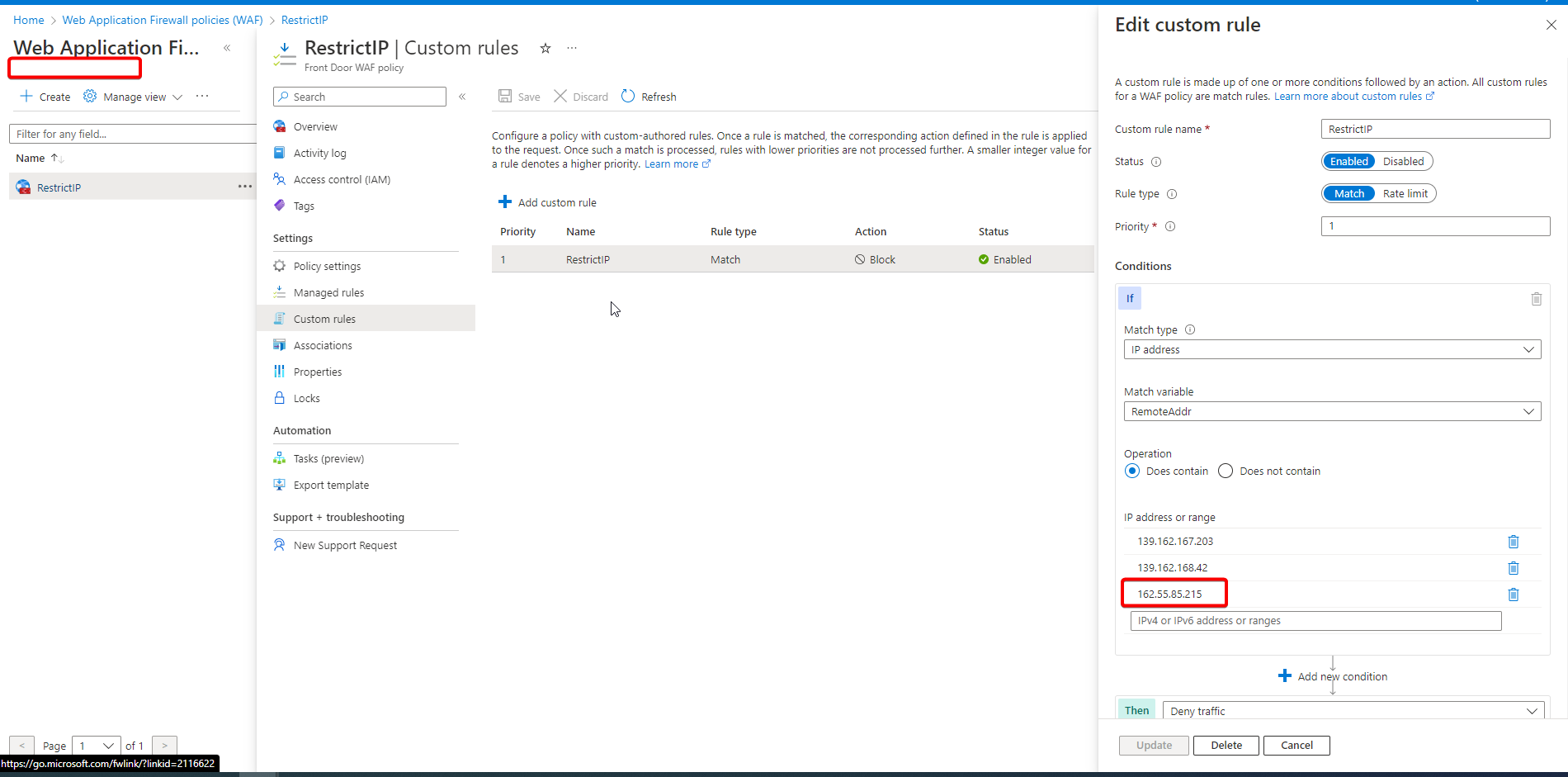This screenshot has height=777, width=1568.
Task: Set rule type to Rate limit
Action: click(x=1405, y=193)
